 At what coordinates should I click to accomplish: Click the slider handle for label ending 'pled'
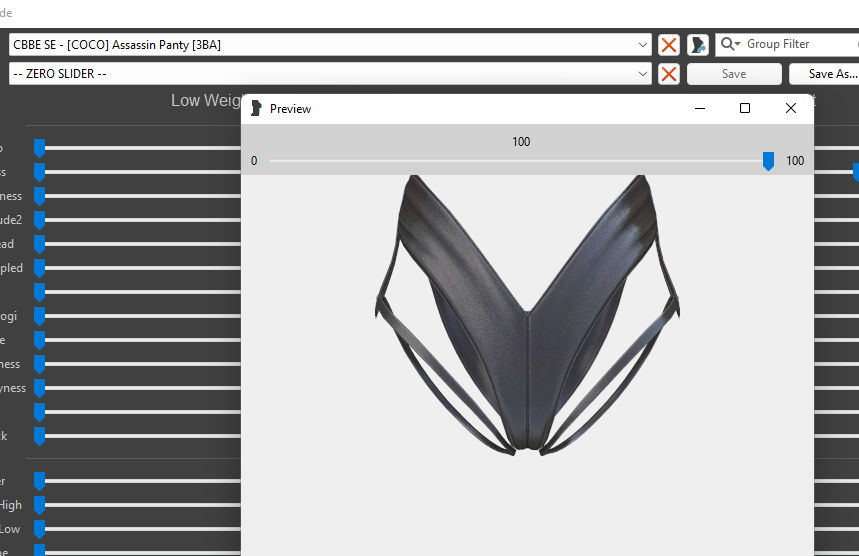(x=40, y=268)
